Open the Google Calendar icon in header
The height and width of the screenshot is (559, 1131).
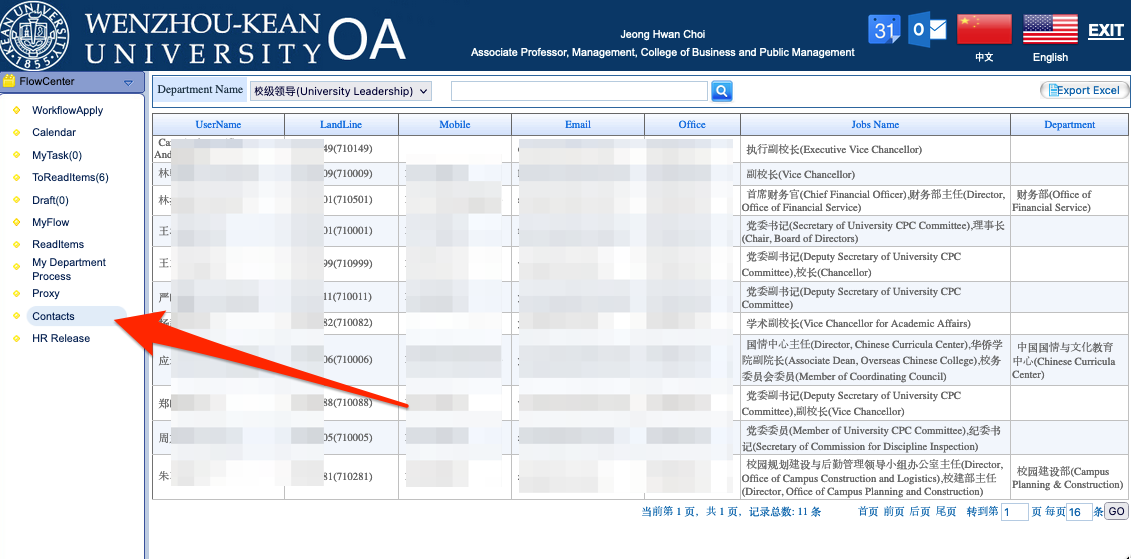point(885,30)
